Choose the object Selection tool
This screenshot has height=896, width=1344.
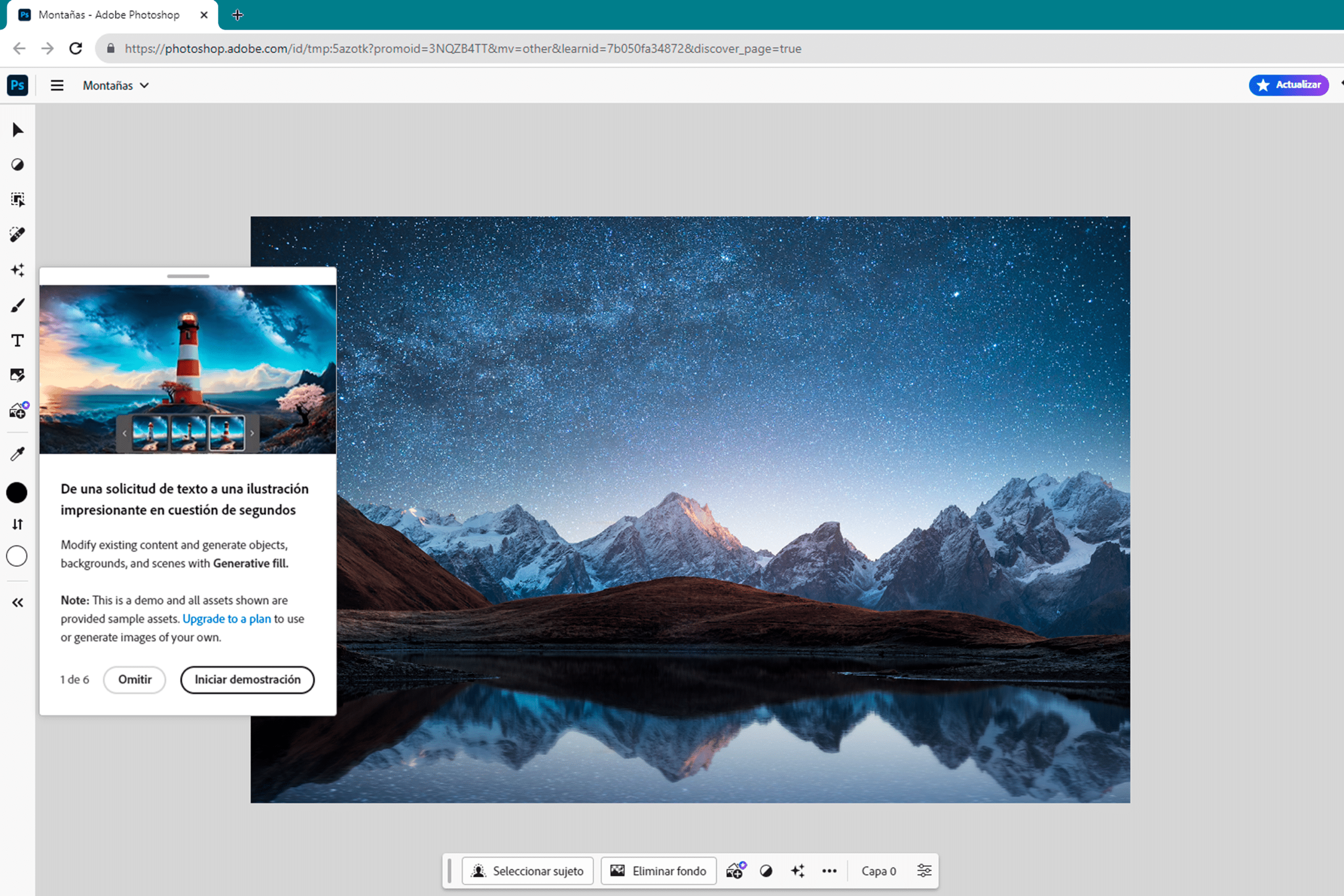[18, 199]
